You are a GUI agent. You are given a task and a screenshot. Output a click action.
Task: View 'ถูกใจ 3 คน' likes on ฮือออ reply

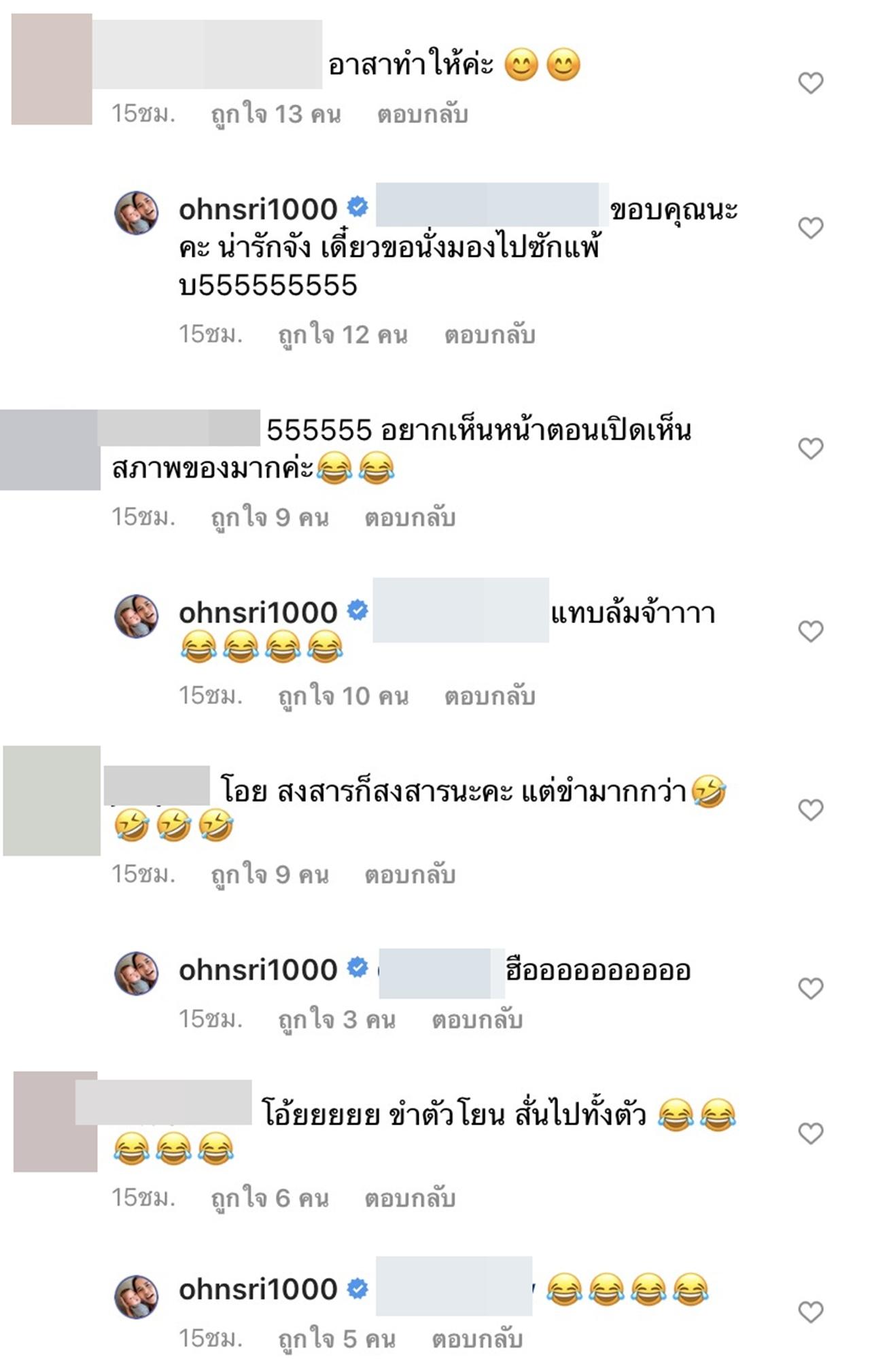(336, 1019)
